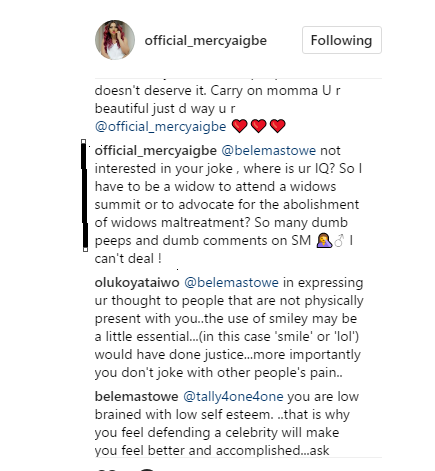The image size is (435, 471).
Task: Click the partially visible like icon at bottom
Action: (x=107, y=469)
